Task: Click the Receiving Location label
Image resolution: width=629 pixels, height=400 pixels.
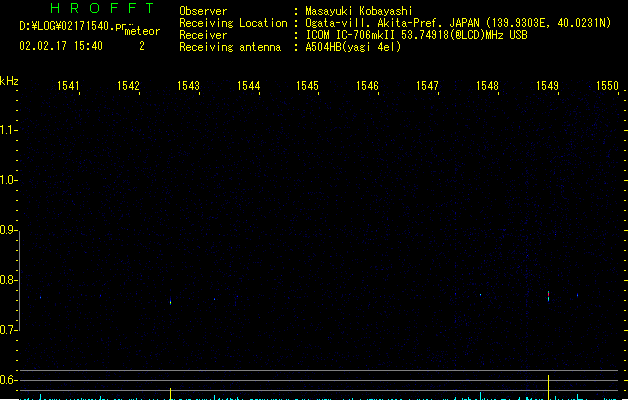Action: pos(233,23)
